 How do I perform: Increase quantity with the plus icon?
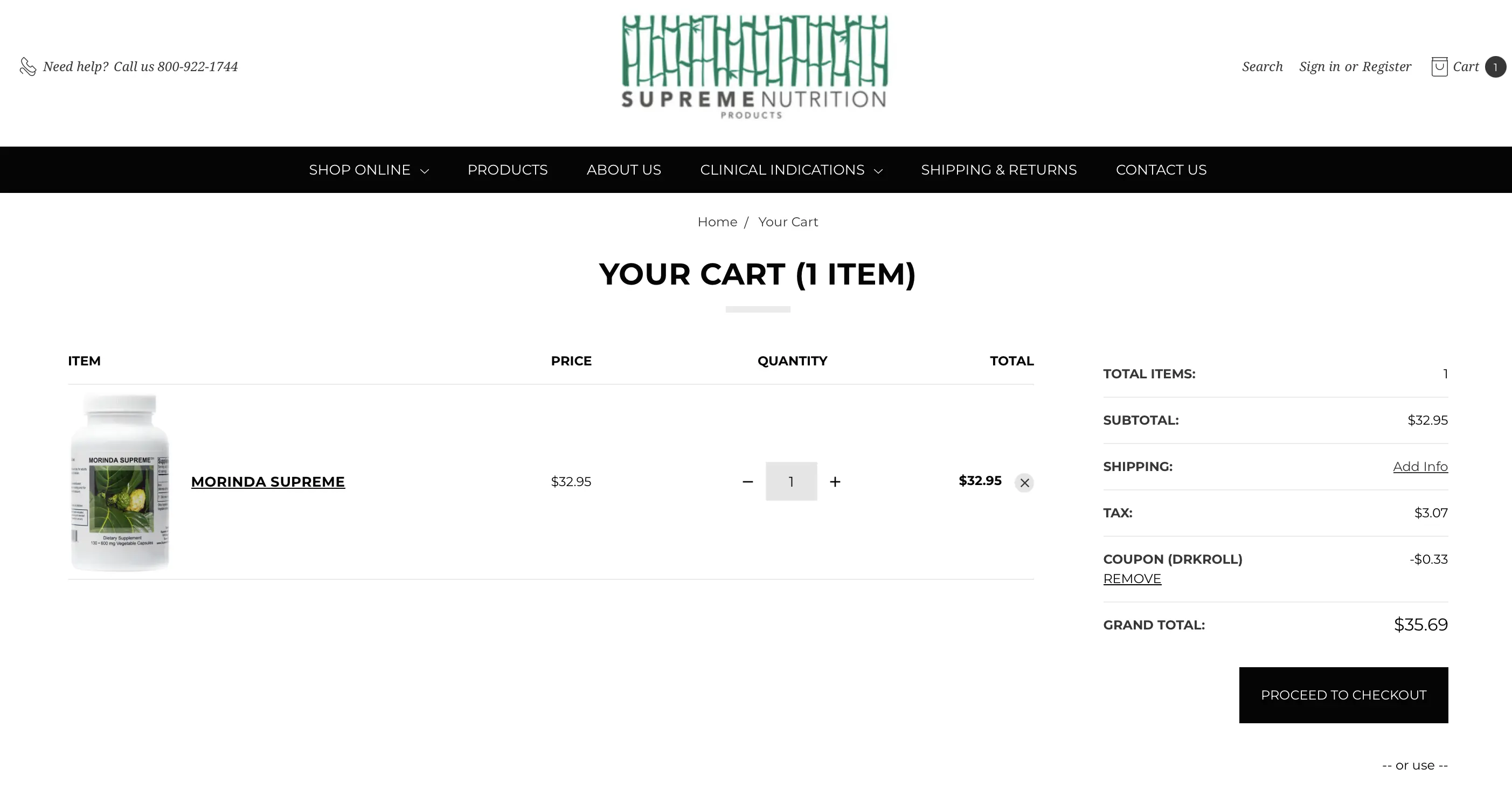(835, 482)
